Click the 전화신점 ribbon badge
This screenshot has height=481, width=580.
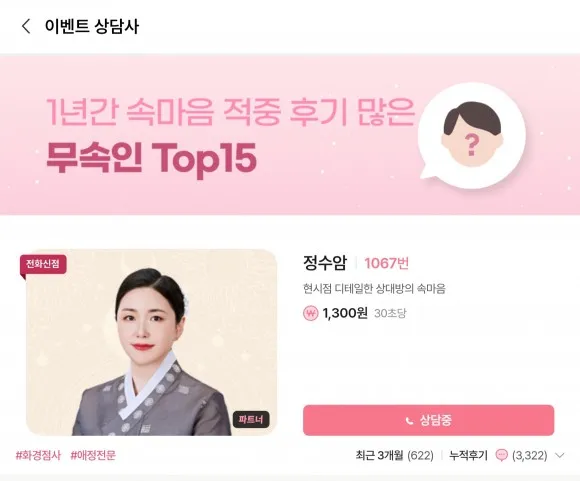pos(43,265)
